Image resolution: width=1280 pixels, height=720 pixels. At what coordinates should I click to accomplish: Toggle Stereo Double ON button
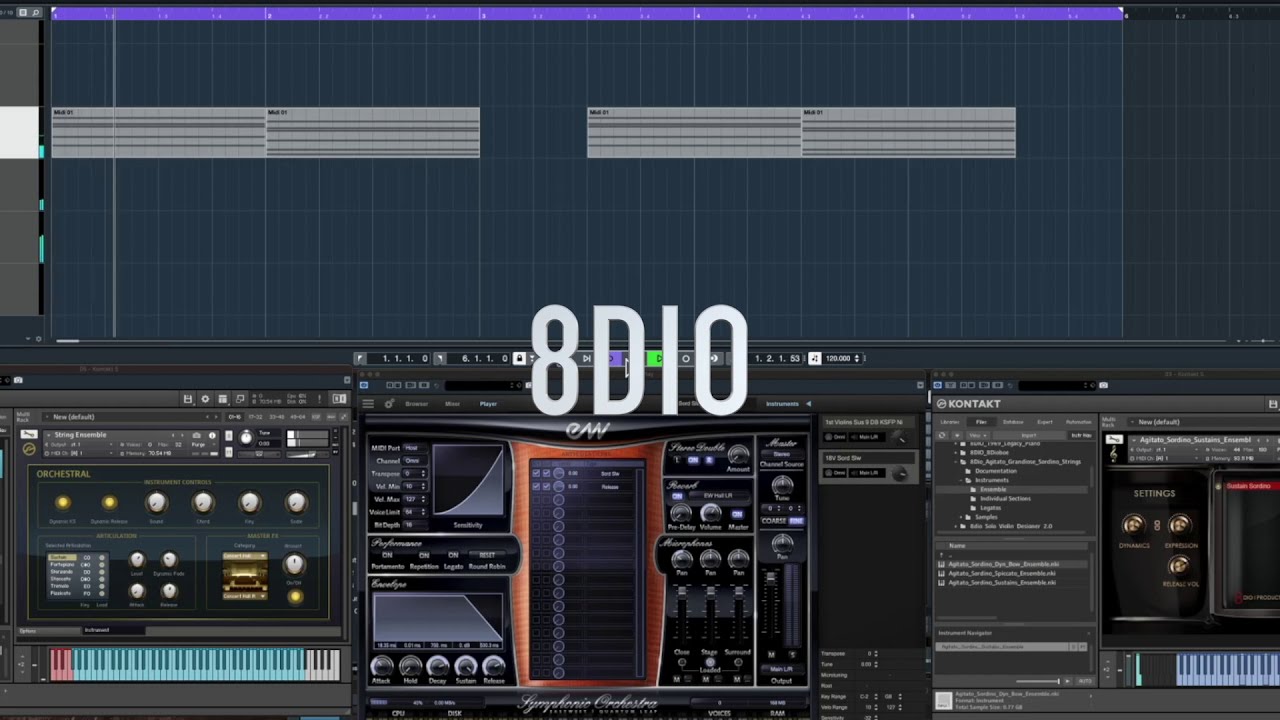(693, 460)
